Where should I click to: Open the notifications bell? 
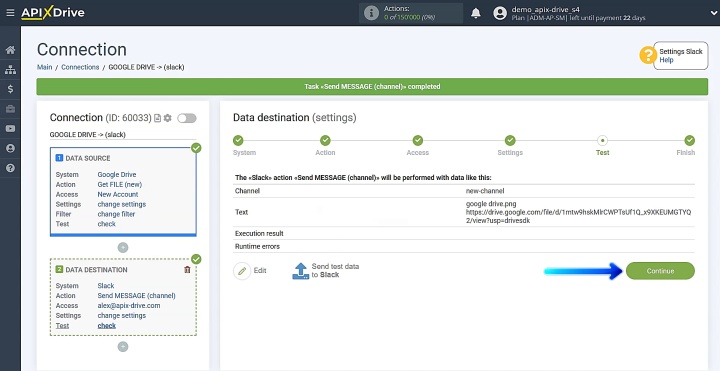(476, 13)
